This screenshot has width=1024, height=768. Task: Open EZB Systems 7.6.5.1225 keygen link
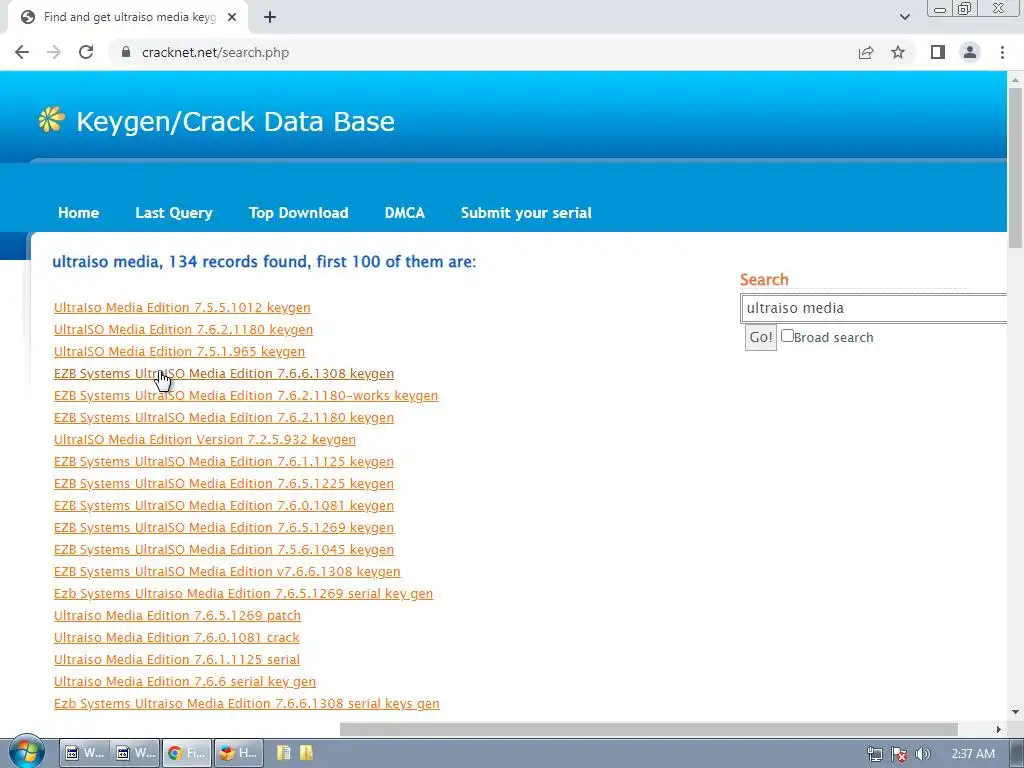point(224,484)
